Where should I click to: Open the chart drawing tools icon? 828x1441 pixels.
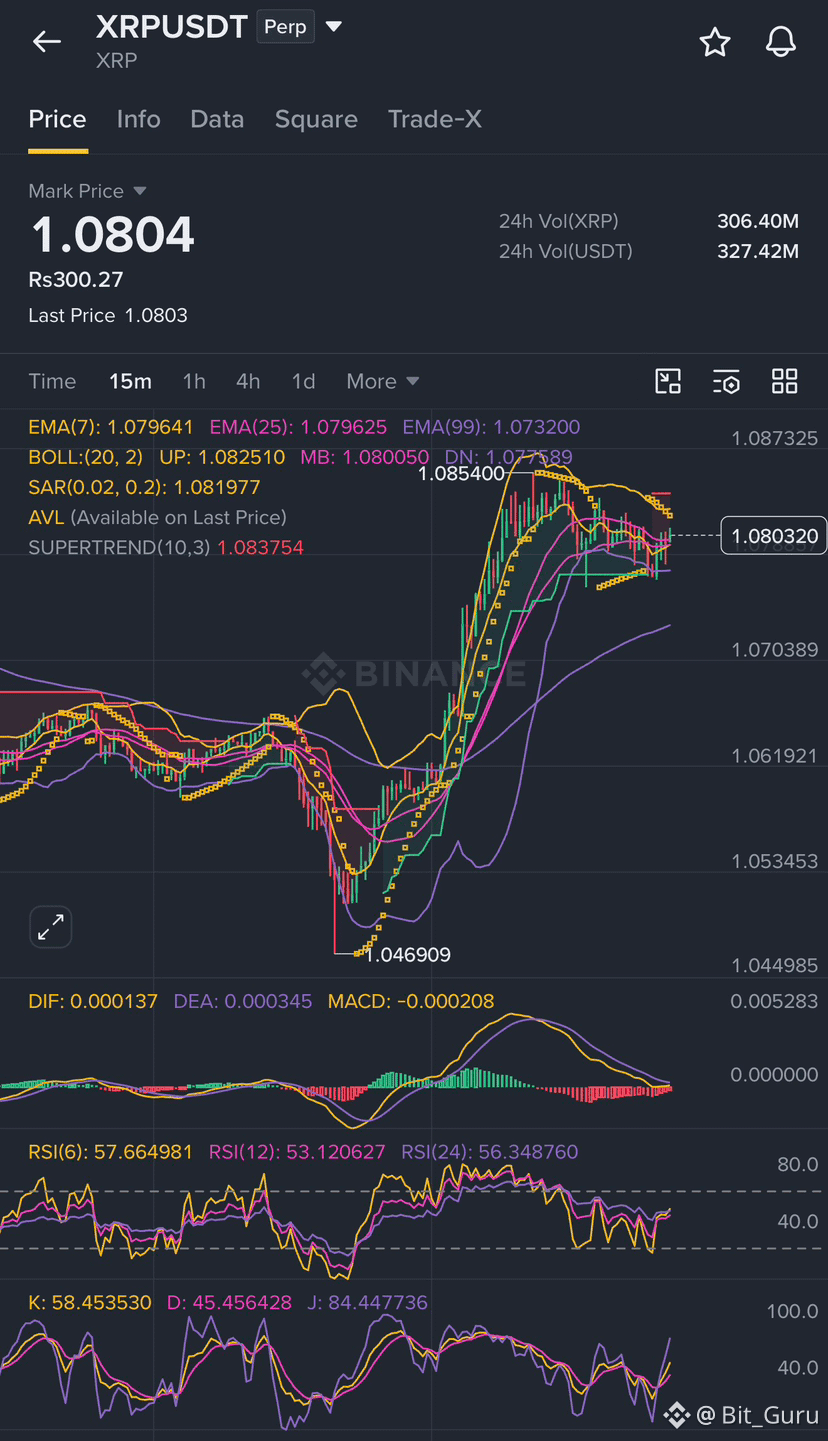point(668,381)
